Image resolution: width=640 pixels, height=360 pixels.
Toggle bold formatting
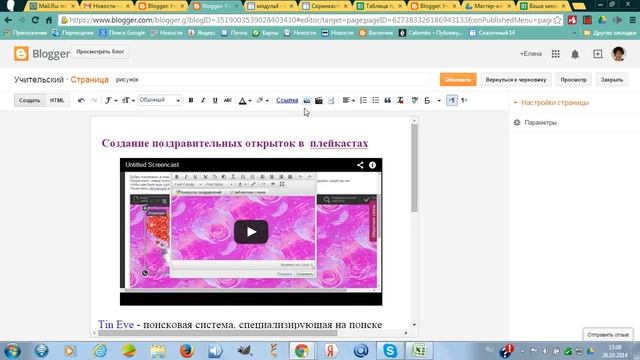point(191,100)
